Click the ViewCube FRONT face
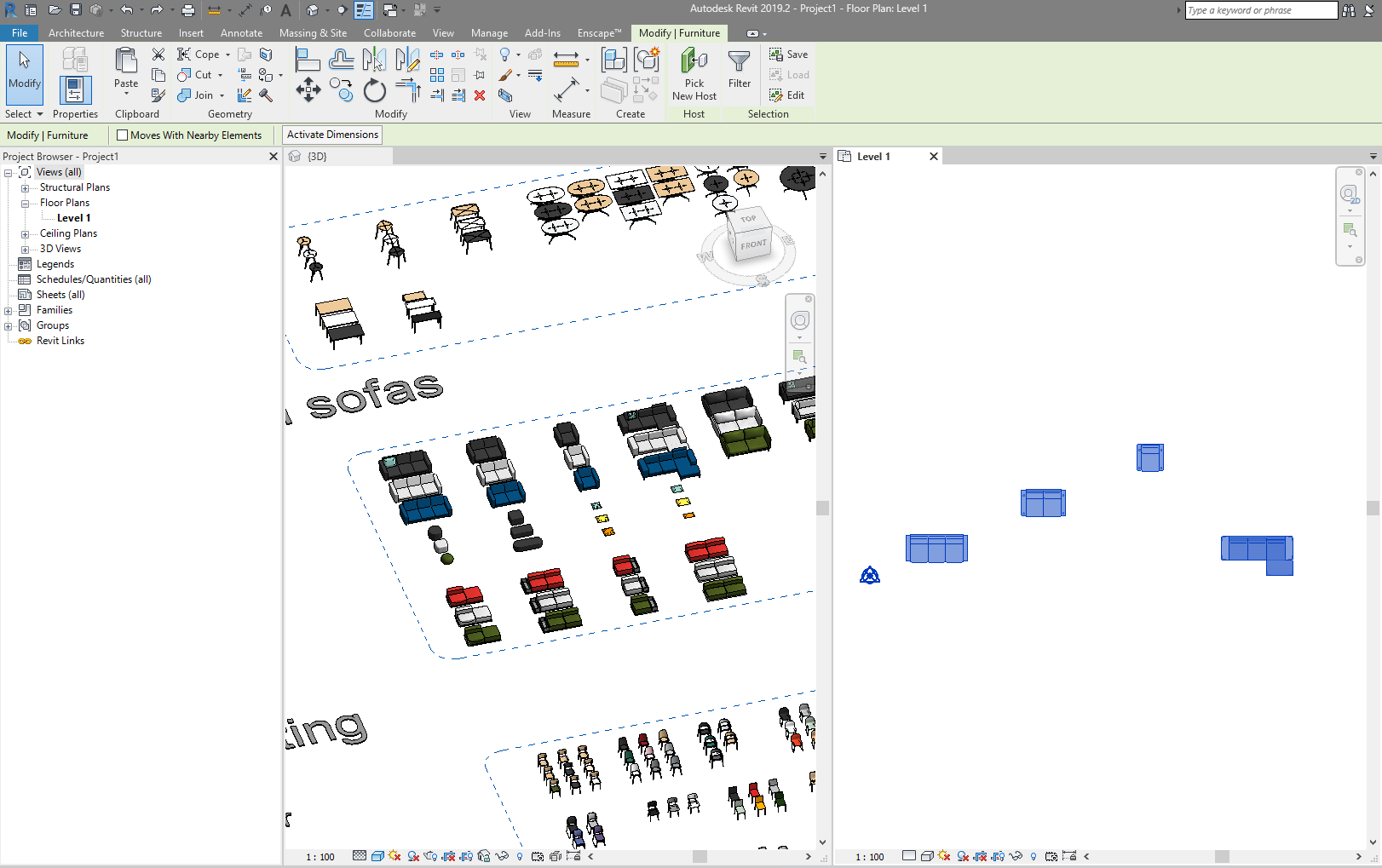This screenshot has width=1382, height=868. coord(754,245)
